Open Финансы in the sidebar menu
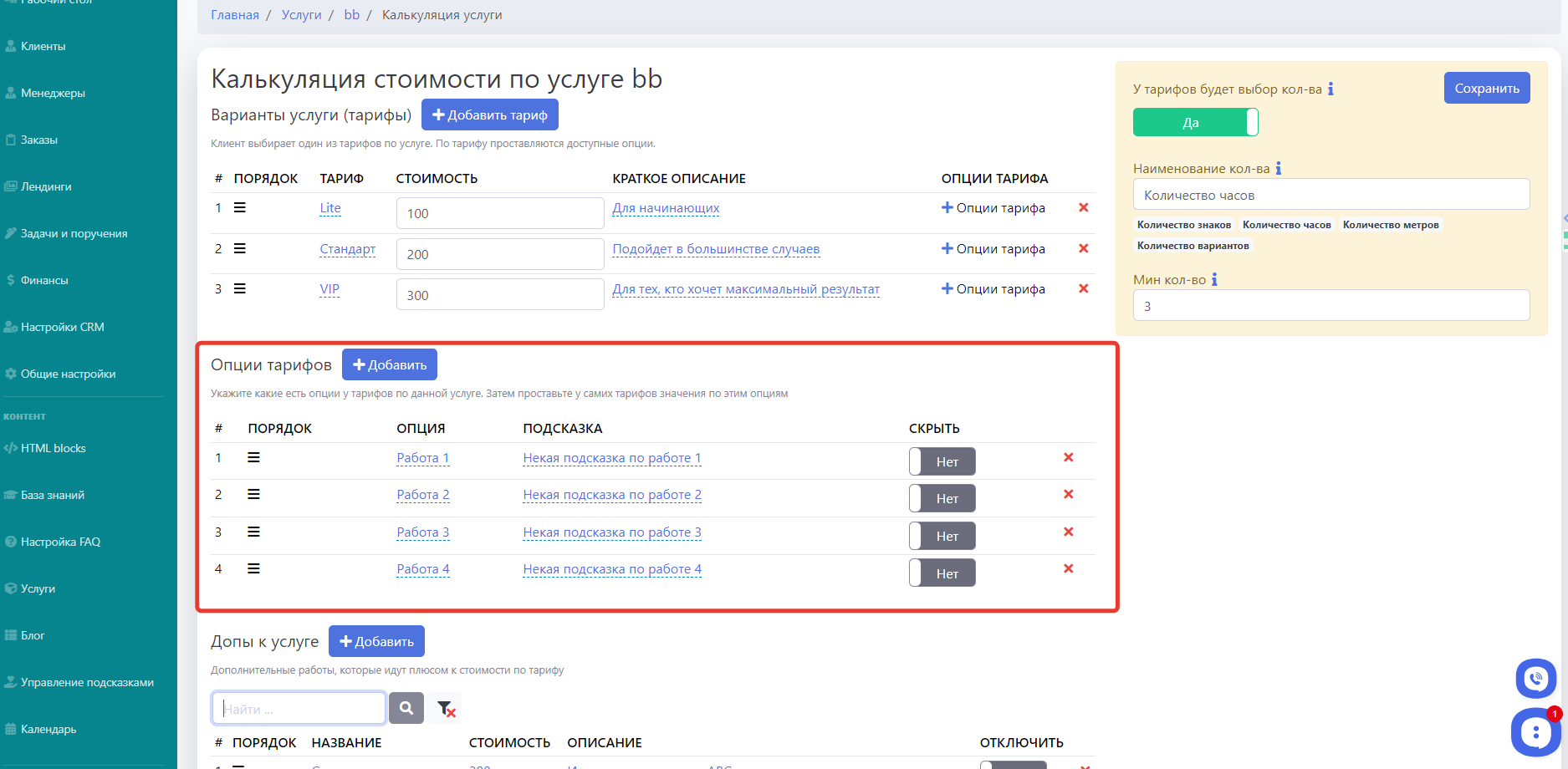Screen dimensions: 1568x769 (44, 280)
